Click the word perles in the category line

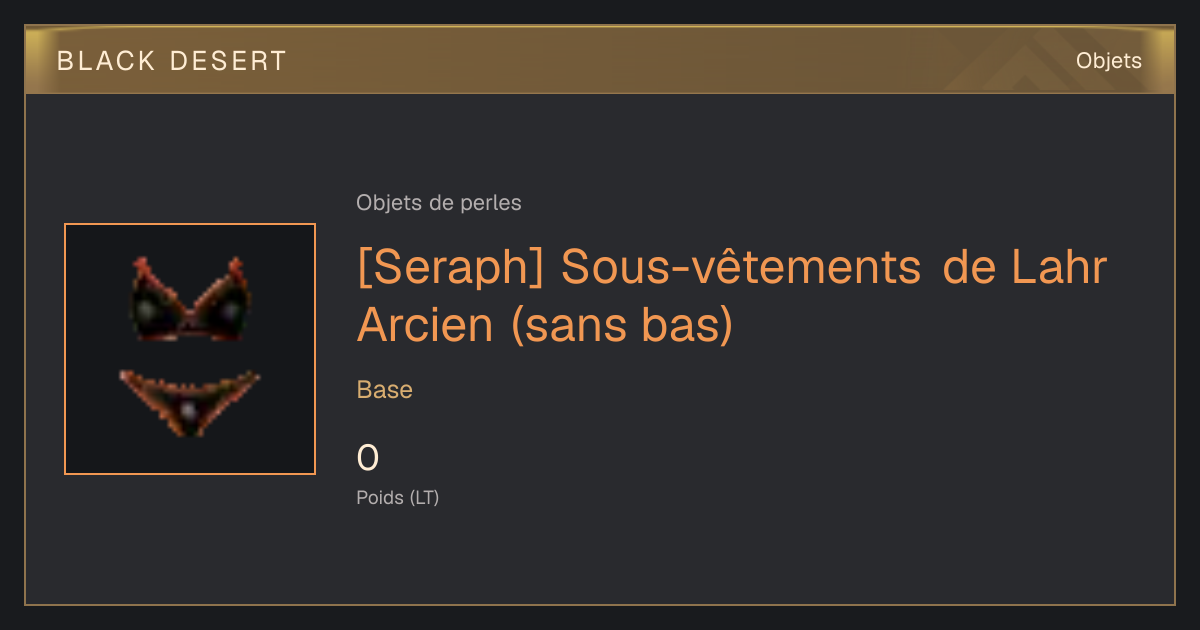[491, 203]
